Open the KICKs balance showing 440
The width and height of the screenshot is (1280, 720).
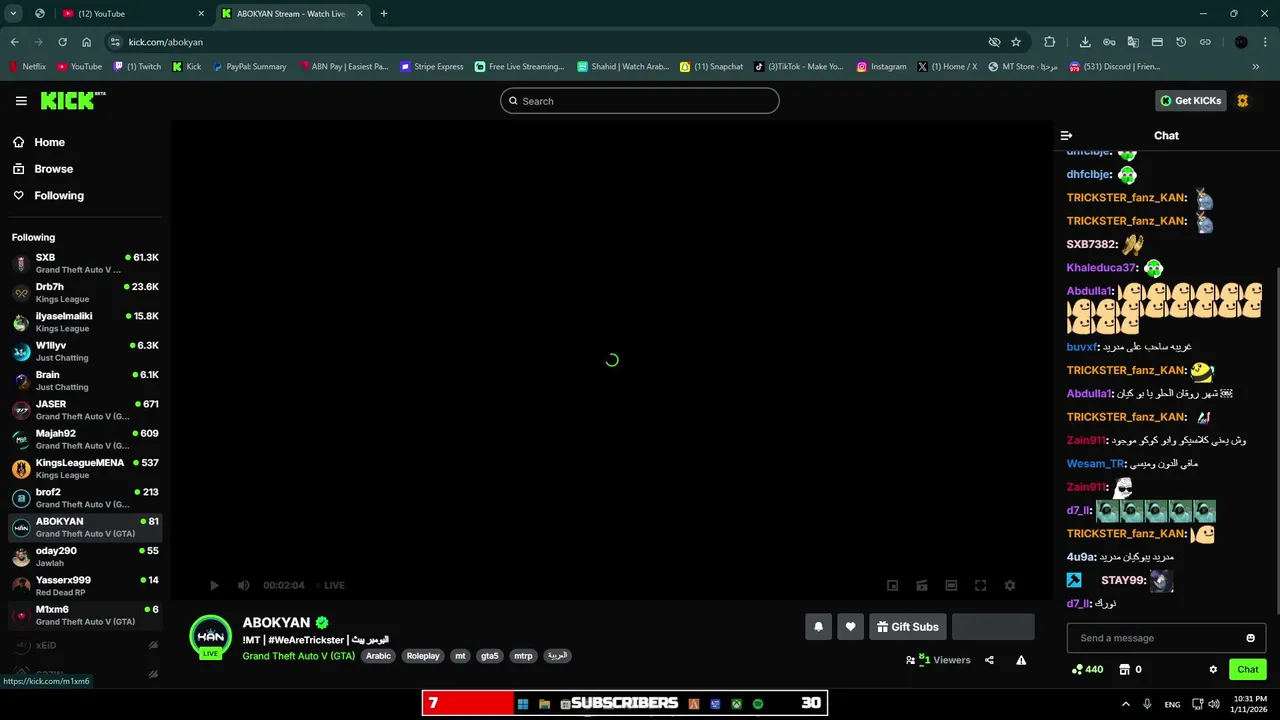[1087, 669]
